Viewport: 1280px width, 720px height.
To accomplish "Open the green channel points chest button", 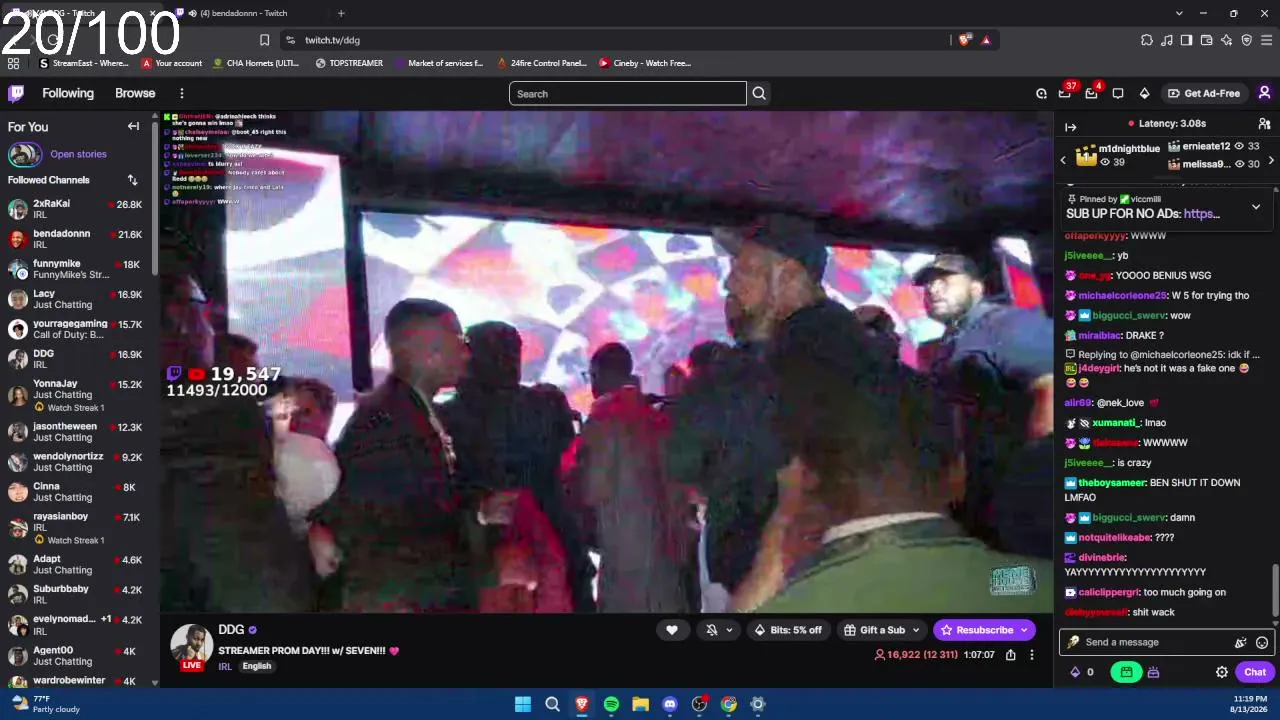I will pos(1126,672).
